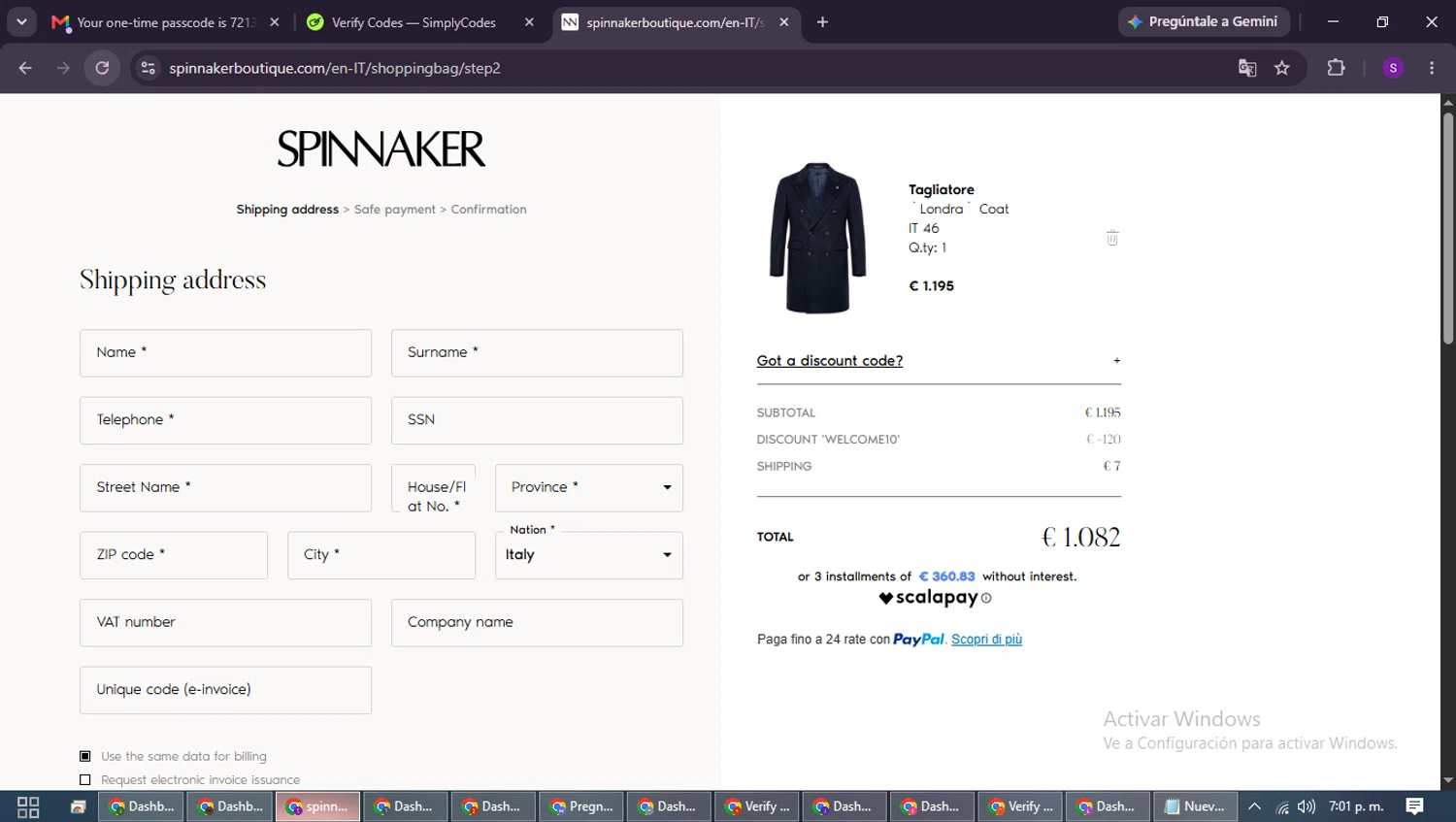
Task: Focus the VAT number field
Action: point(225,623)
